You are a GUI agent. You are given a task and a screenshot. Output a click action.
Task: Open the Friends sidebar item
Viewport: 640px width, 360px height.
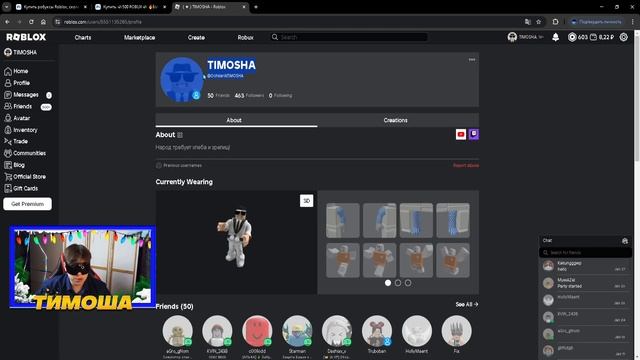[x=18, y=107]
